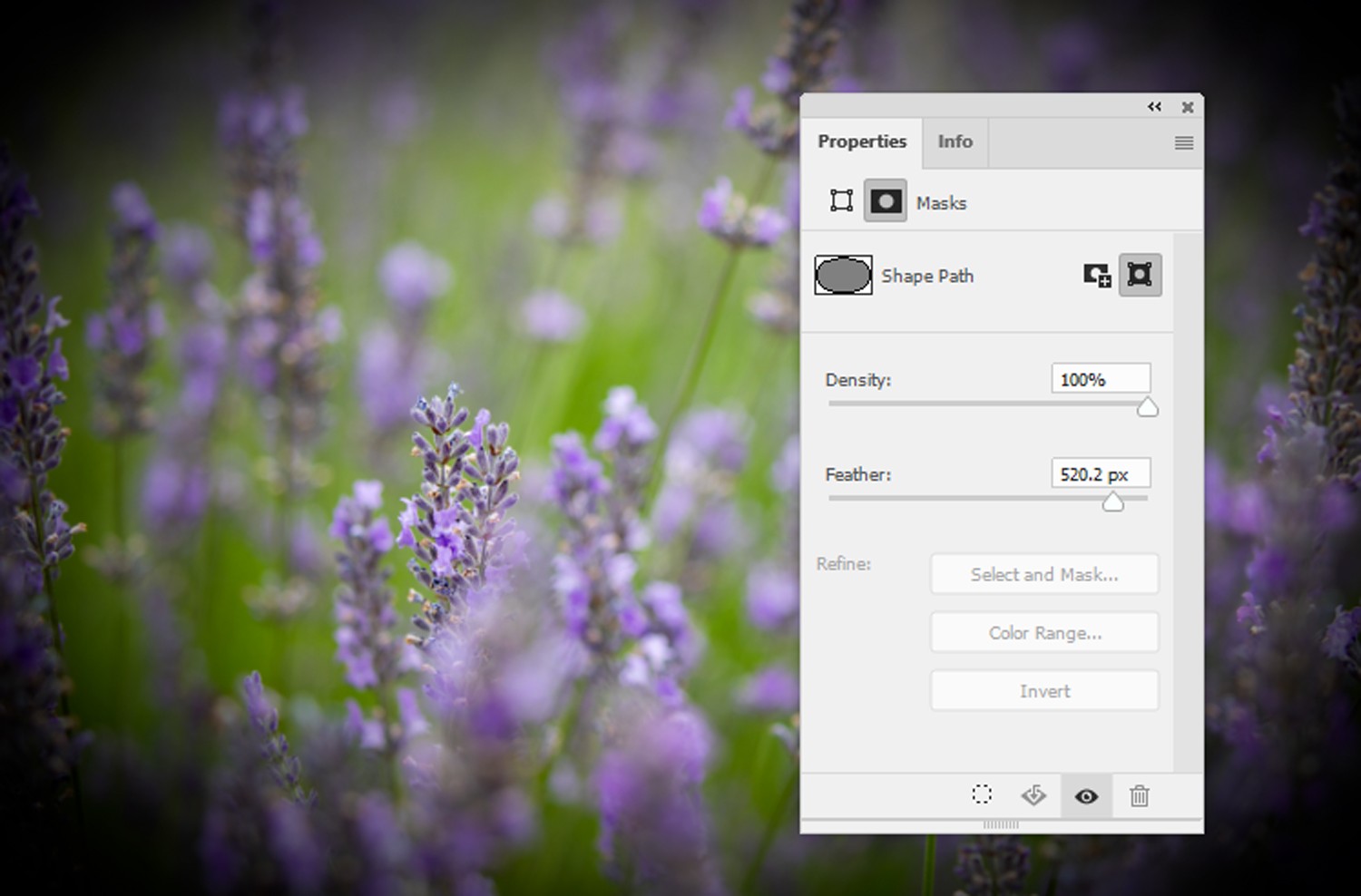Viewport: 1361px width, 896px height.
Task: Delete the mask with the trash icon
Action: 1140,795
